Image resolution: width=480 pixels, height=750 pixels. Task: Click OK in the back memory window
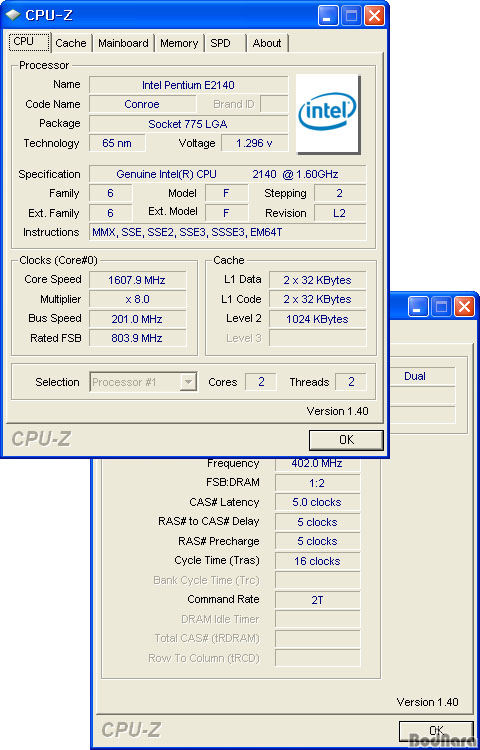point(436,730)
